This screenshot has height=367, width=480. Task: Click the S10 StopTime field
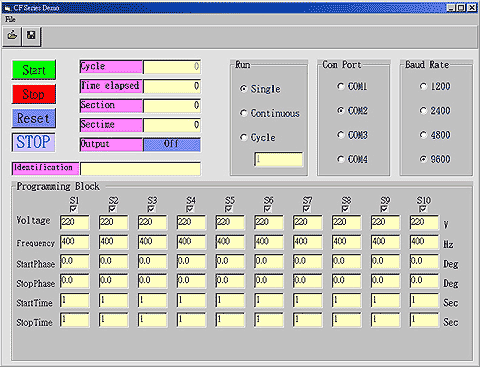(424, 320)
